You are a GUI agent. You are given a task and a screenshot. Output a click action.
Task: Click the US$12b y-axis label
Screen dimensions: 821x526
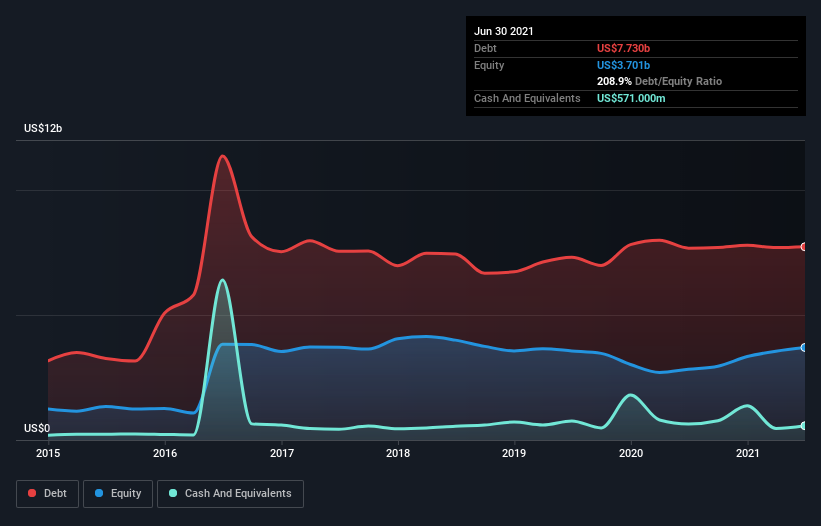(x=43, y=128)
